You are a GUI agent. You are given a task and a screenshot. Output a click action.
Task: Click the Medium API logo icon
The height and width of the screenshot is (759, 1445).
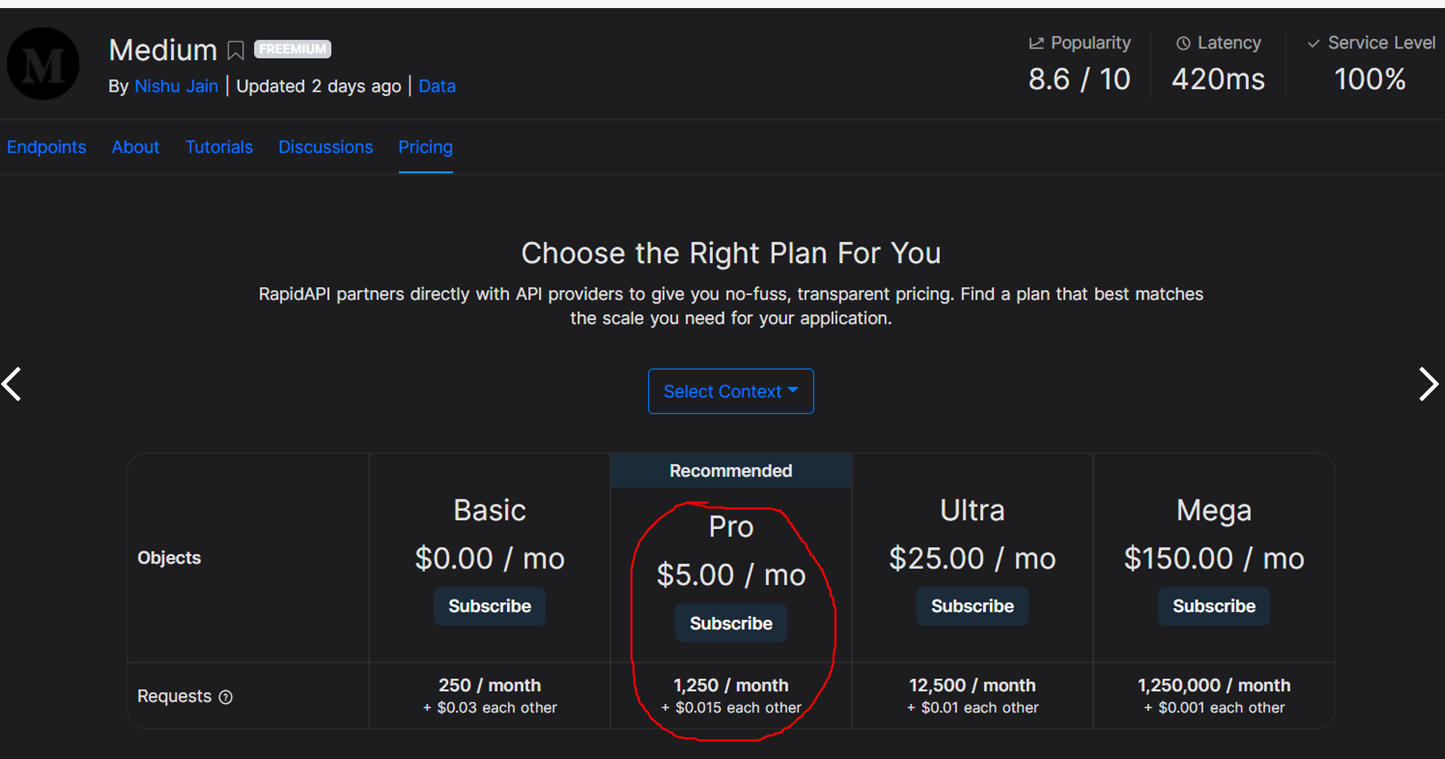[43, 64]
